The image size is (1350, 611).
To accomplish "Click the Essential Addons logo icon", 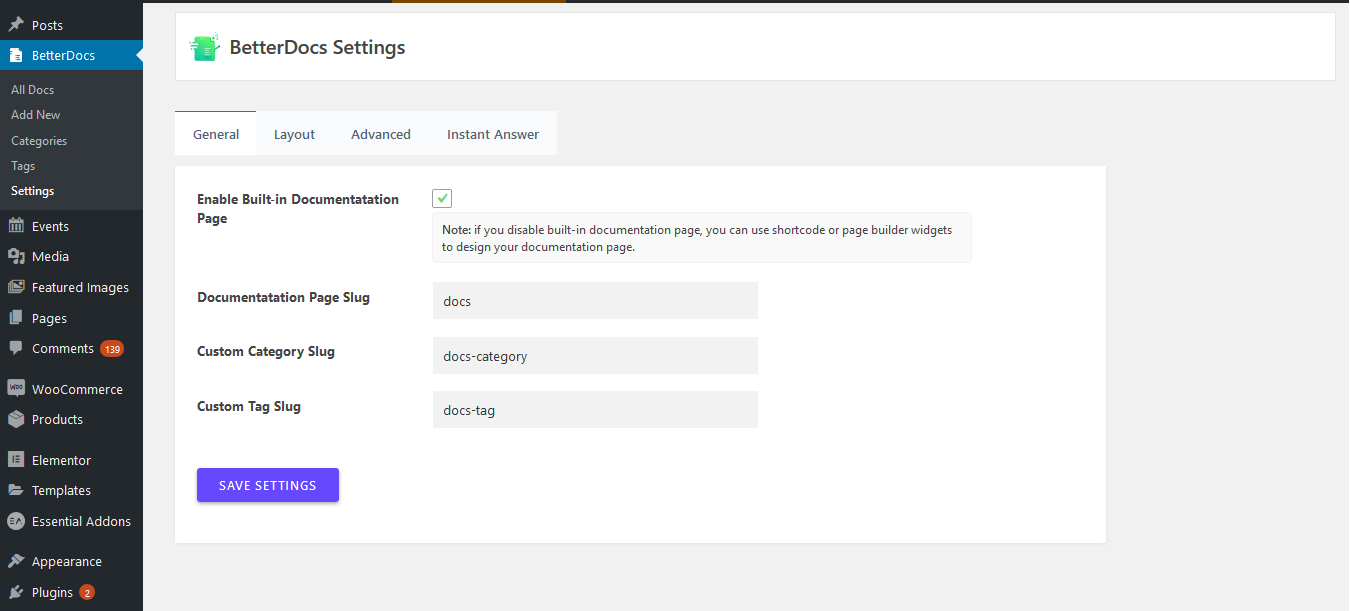I will (16, 521).
